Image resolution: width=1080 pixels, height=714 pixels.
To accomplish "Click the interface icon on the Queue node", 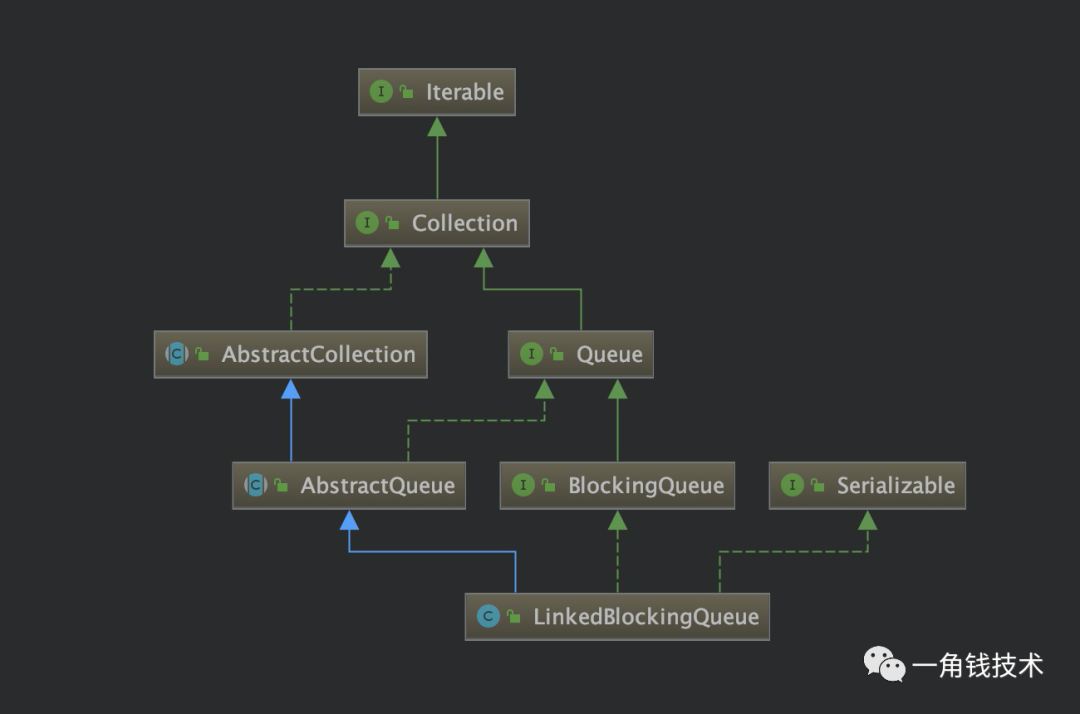I will (x=531, y=354).
